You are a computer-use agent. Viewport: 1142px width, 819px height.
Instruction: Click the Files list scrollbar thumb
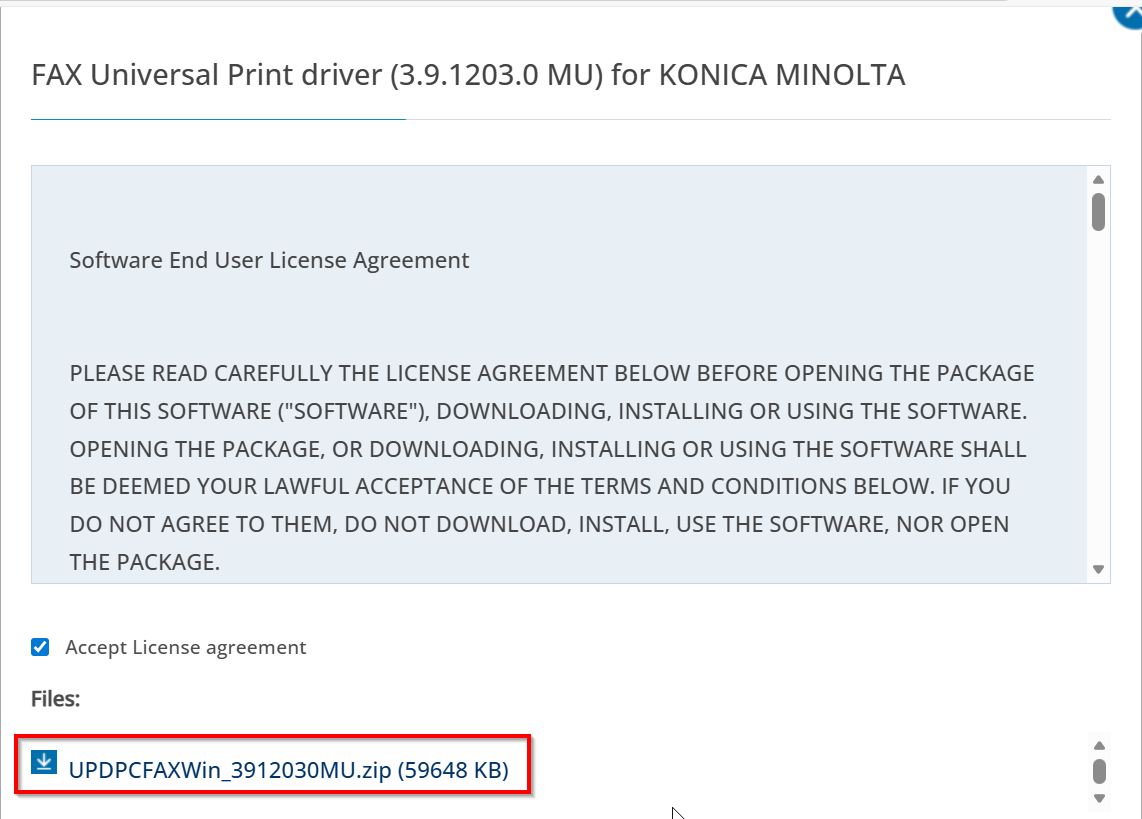(1098, 771)
